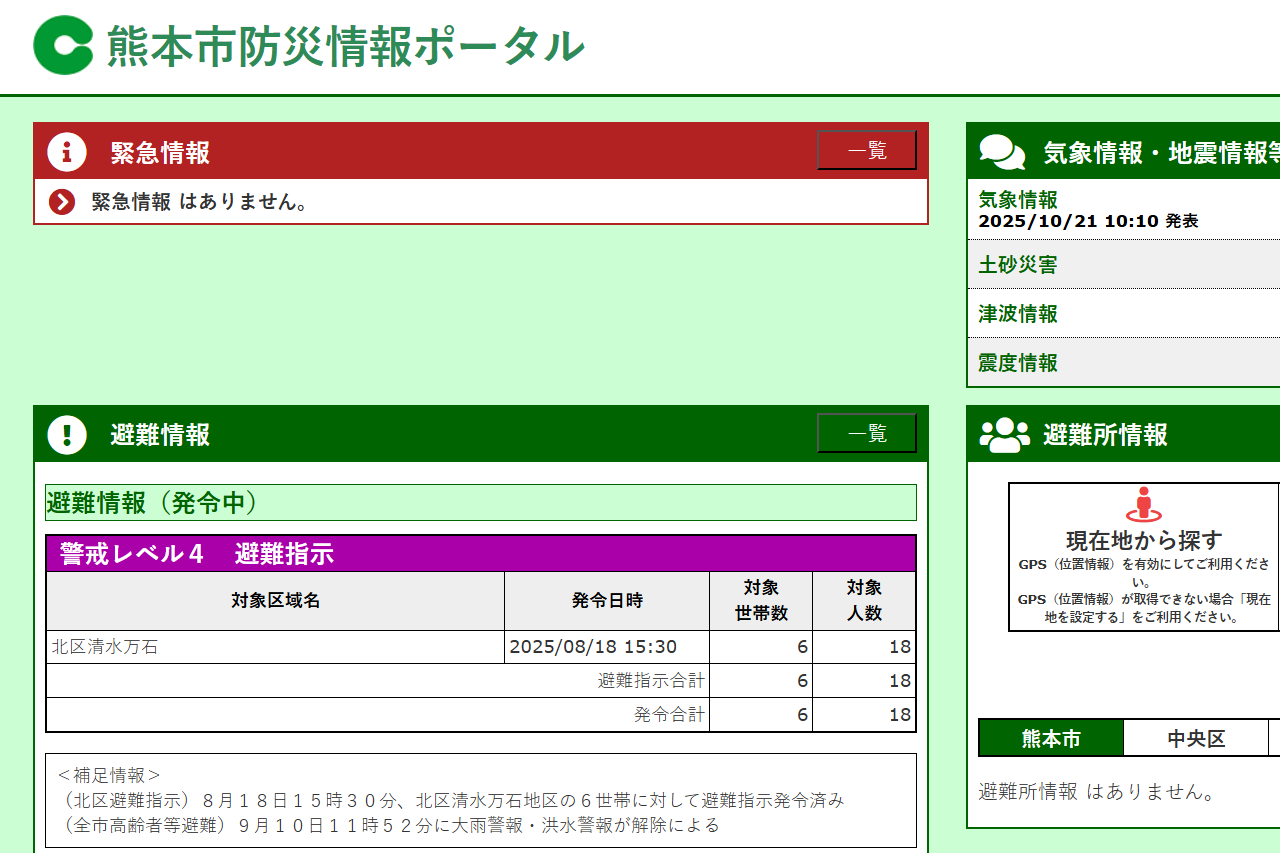Viewport: 1280px width, 853px height.
Task: Click the 避難情報（発令中） heading bar
Action: click(480, 503)
